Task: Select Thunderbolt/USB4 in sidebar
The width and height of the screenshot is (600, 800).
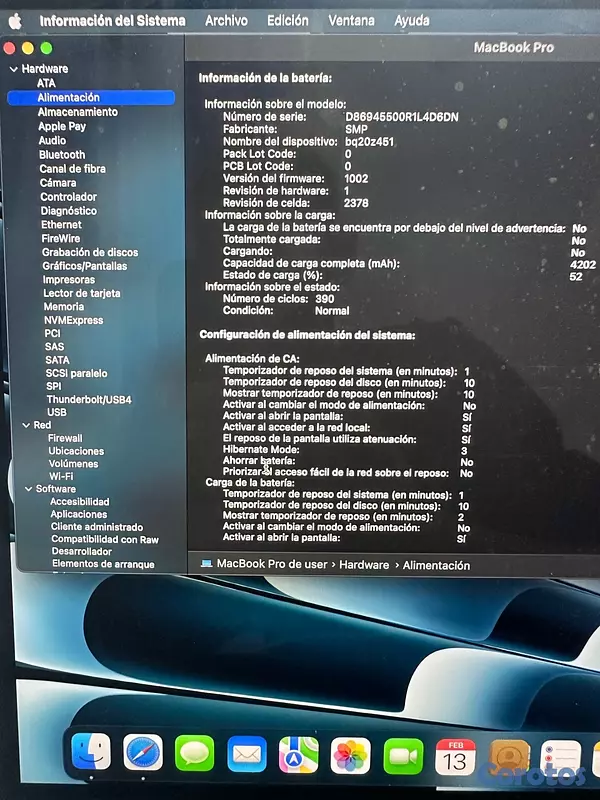Action: click(x=89, y=399)
